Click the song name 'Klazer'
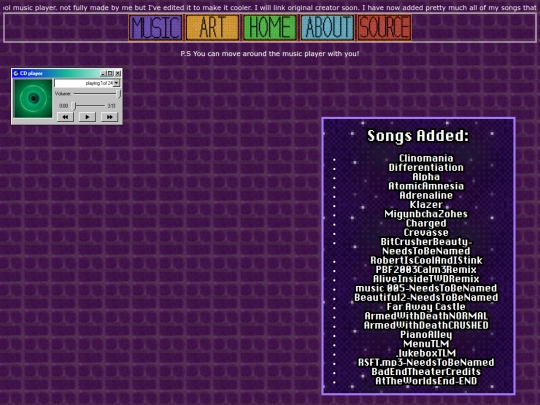The image size is (540, 405). (426, 205)
